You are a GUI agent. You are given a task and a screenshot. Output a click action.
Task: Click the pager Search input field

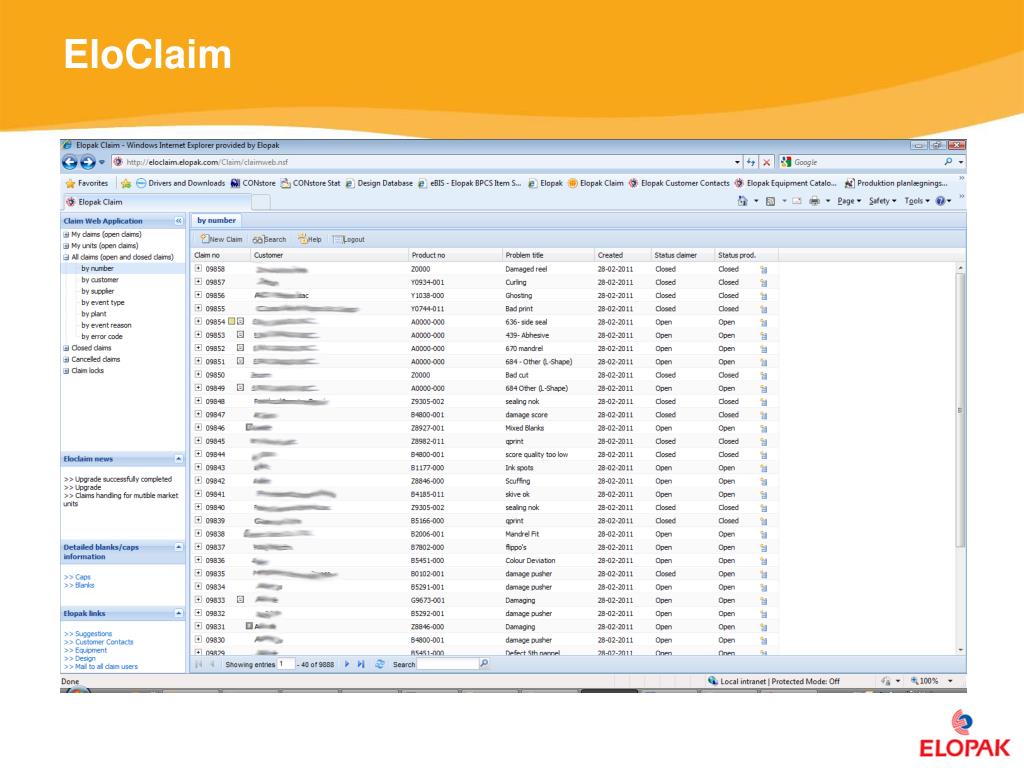(447, 664)
